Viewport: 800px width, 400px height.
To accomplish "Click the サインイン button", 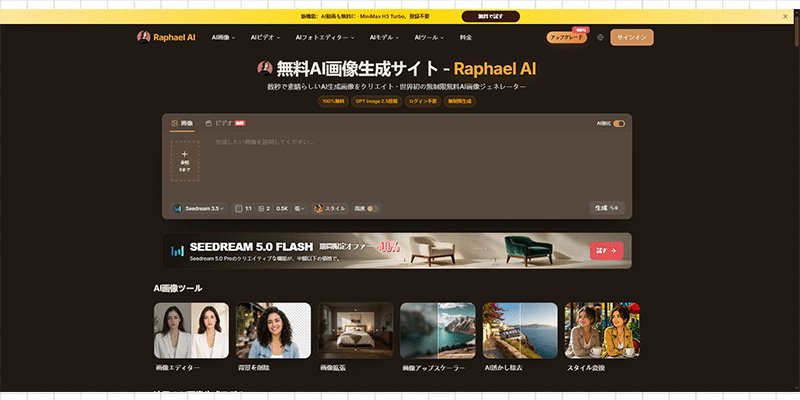I will click(x=632, y=37).
